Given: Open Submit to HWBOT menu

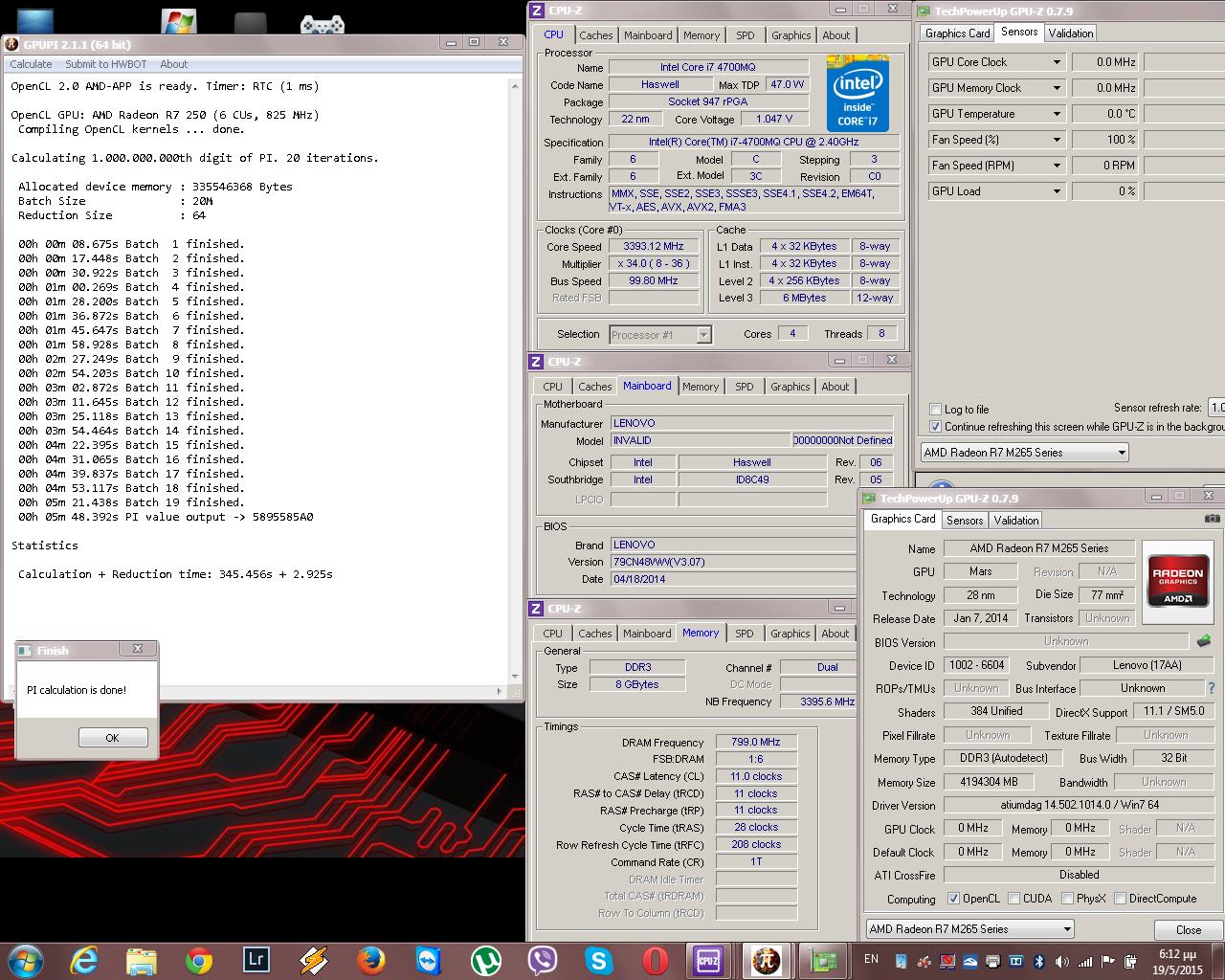Looking at the screenshot, I should click(106, 64).
